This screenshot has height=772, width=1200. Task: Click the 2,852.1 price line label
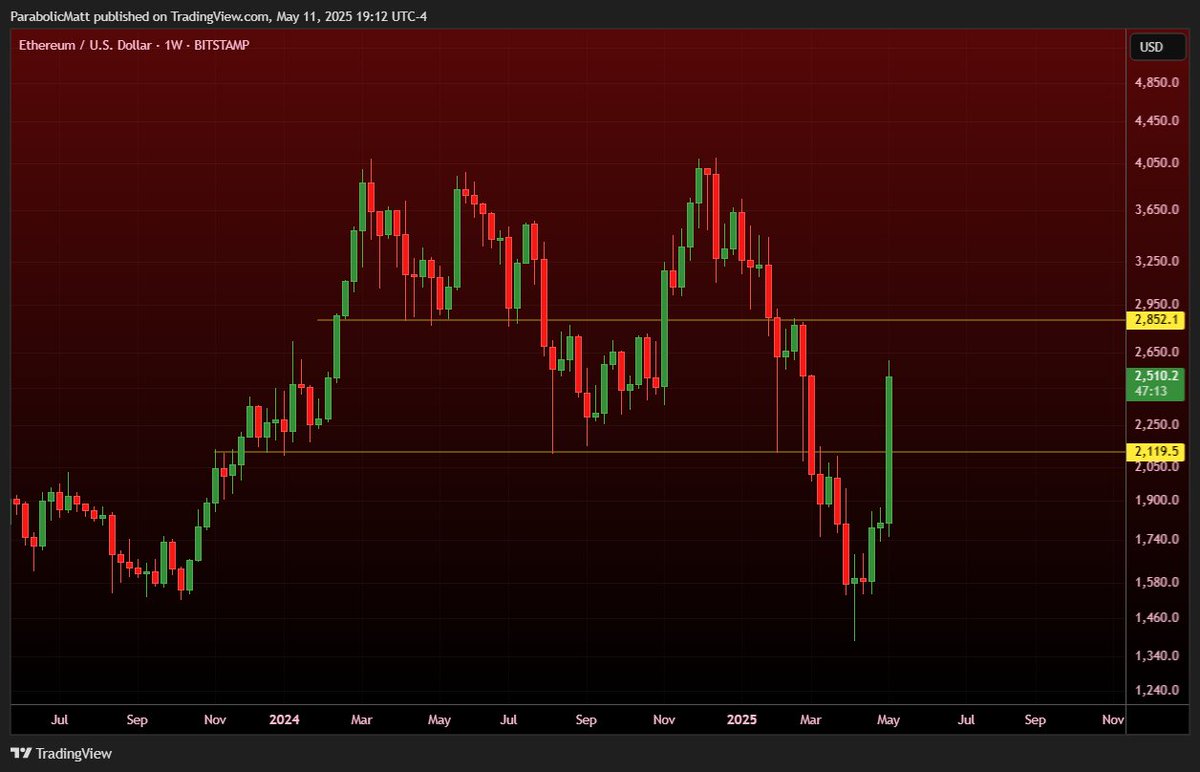[x=1156, y=320]
